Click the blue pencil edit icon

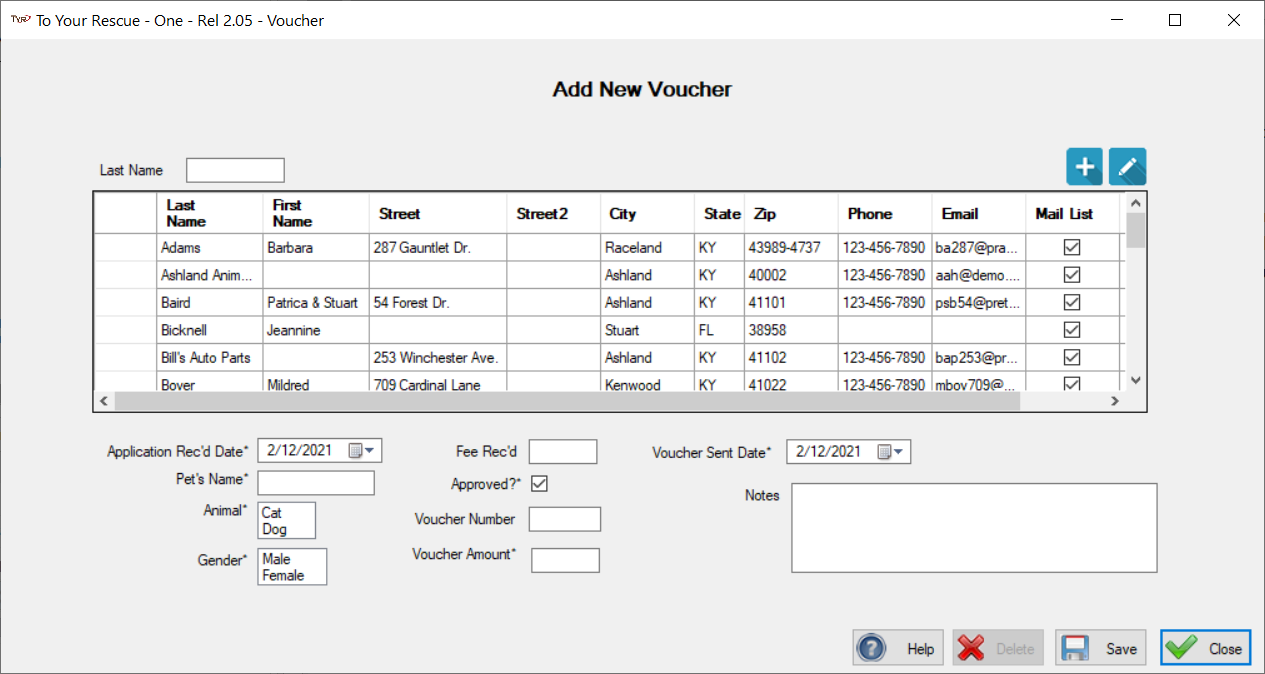[1128, 166]
